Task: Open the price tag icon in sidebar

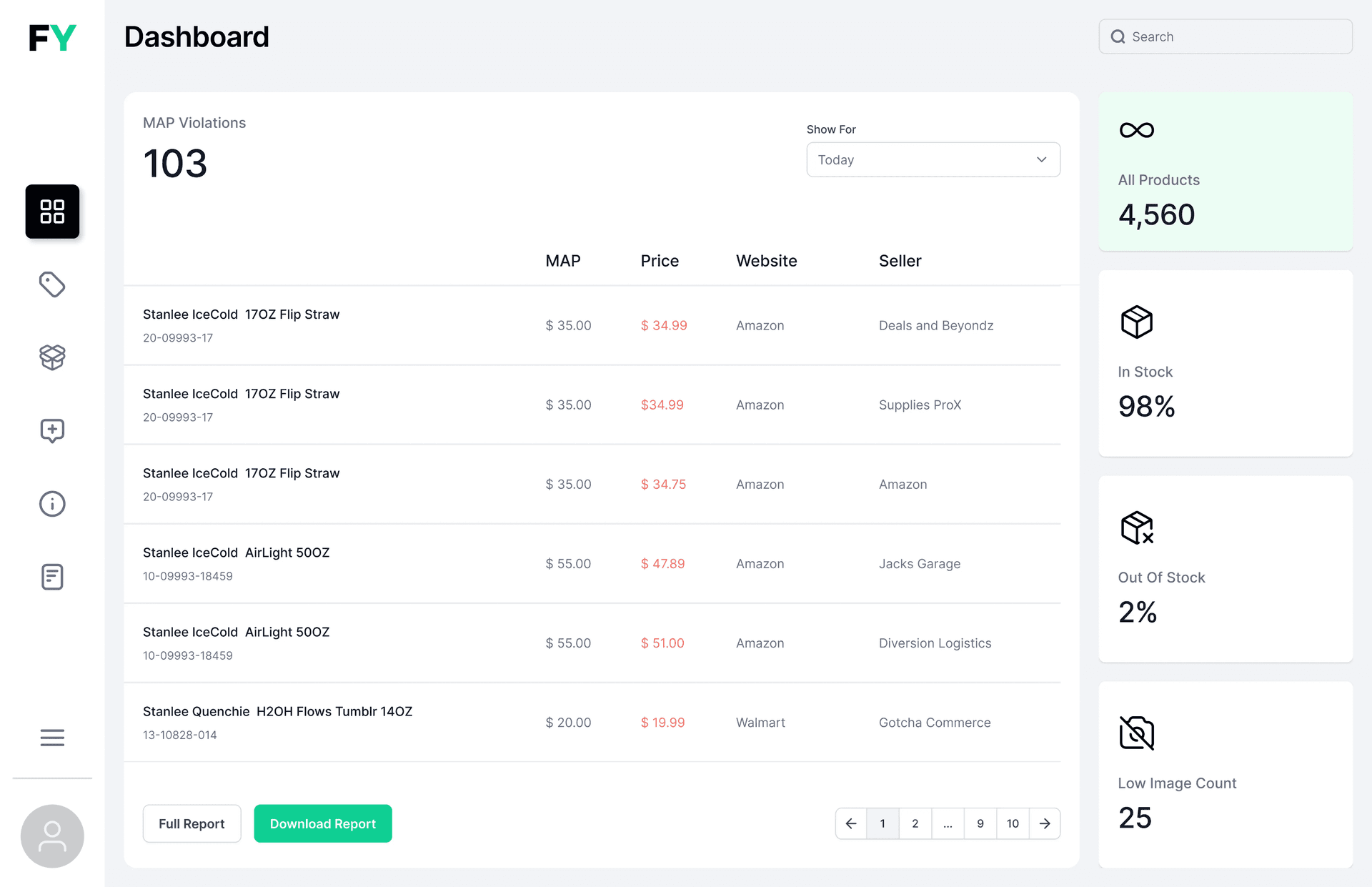Action: pyautogui.click(x=52, y=284)
